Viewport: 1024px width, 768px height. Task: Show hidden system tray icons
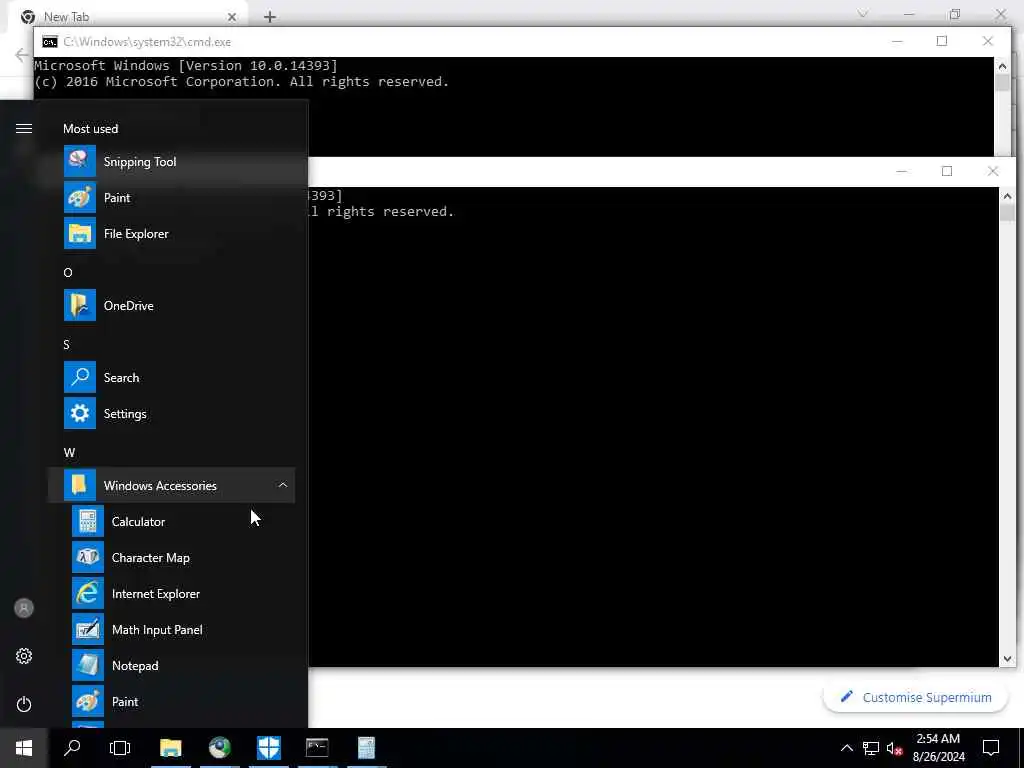[846, 748]
